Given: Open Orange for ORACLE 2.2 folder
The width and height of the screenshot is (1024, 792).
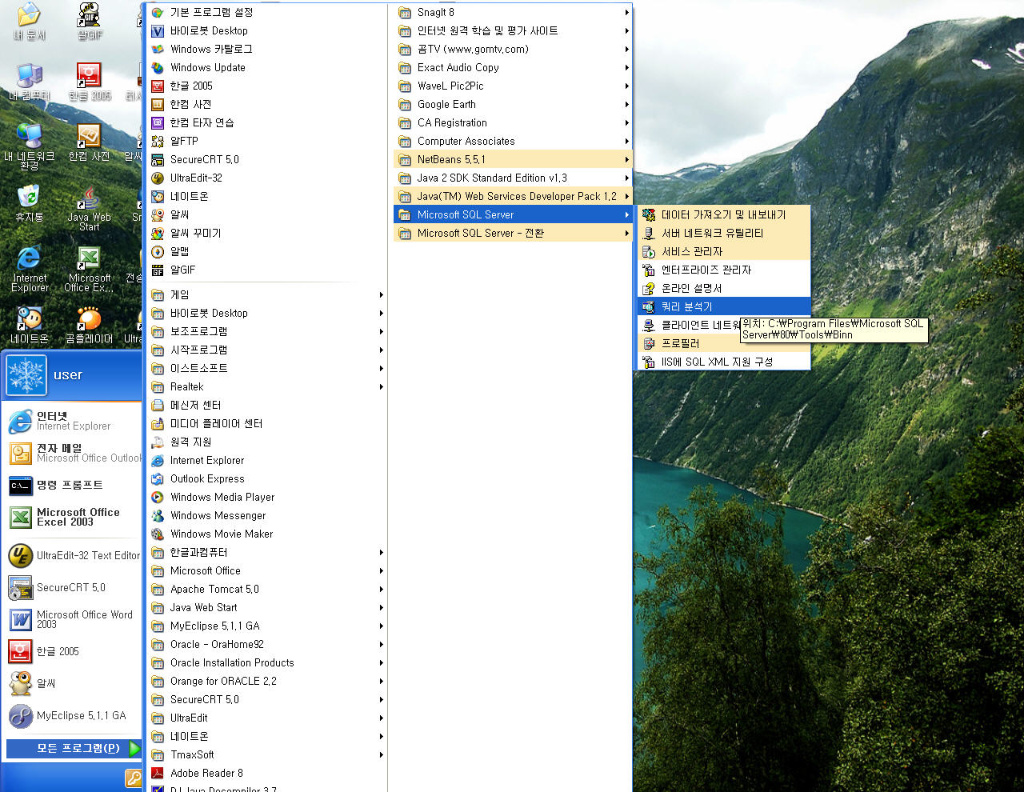Looking at the screenshot, I should [266, 681].
